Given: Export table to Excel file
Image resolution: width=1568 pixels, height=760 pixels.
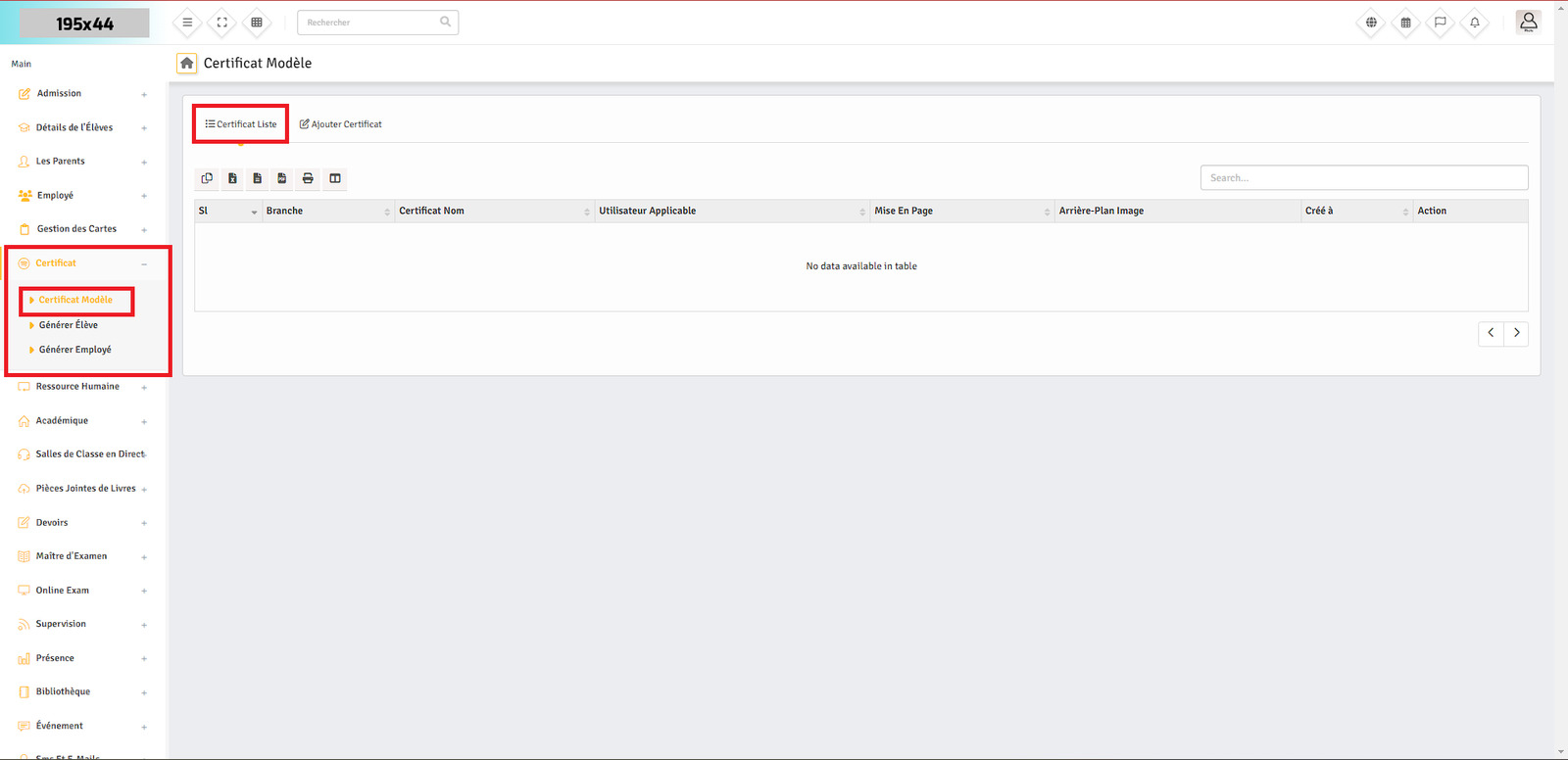Looking at the screenshot, I should tap(232, 178).
